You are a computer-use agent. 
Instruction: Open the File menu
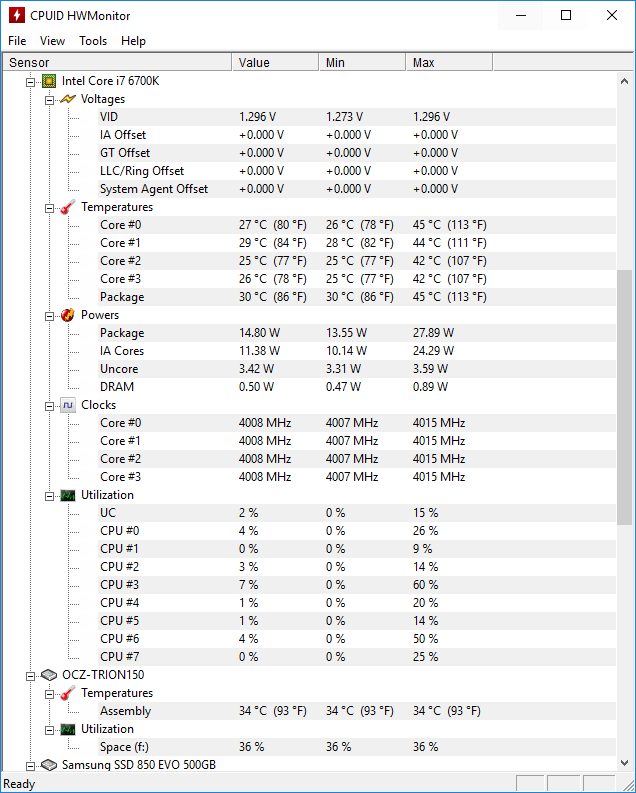(x=17, y=41)
